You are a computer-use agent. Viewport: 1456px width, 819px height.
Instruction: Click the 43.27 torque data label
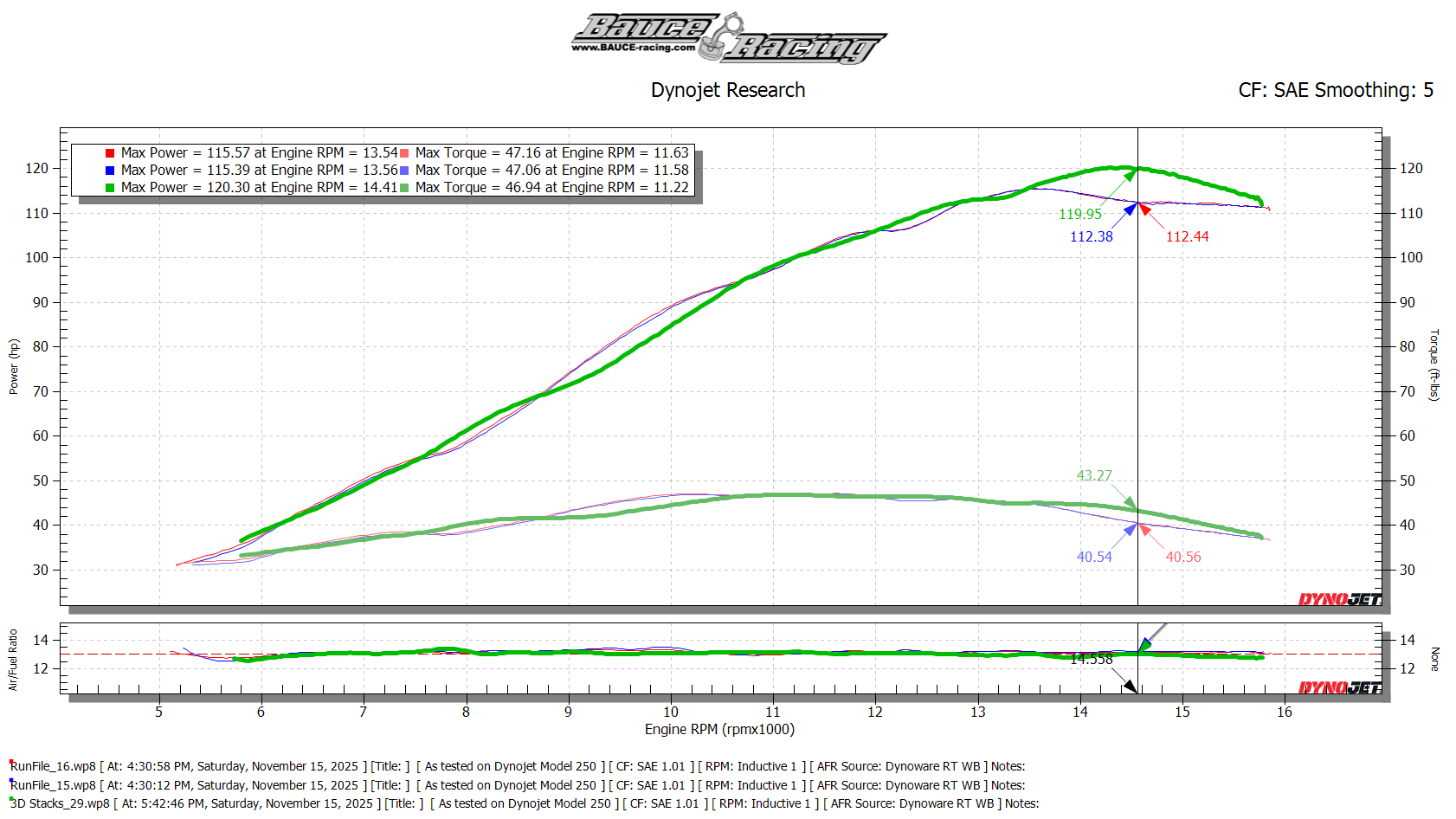click(x=1093, y=476)
